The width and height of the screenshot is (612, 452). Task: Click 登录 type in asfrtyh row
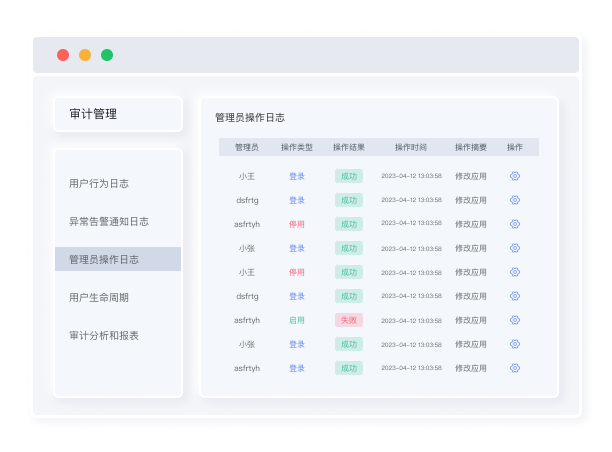(297, 368)
